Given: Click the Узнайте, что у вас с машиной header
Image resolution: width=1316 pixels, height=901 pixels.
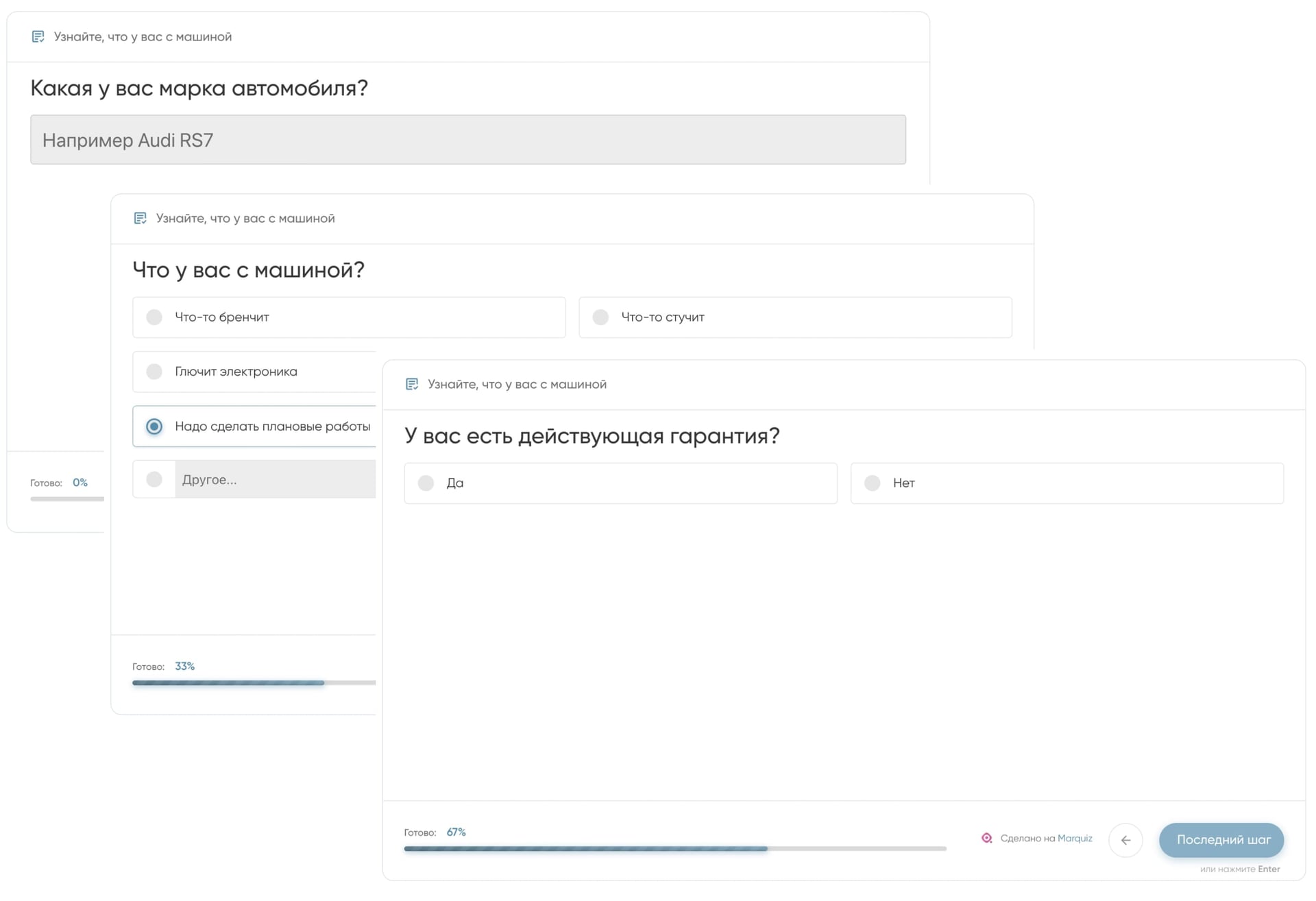Looking at the screenshot, I should (143, 36).
